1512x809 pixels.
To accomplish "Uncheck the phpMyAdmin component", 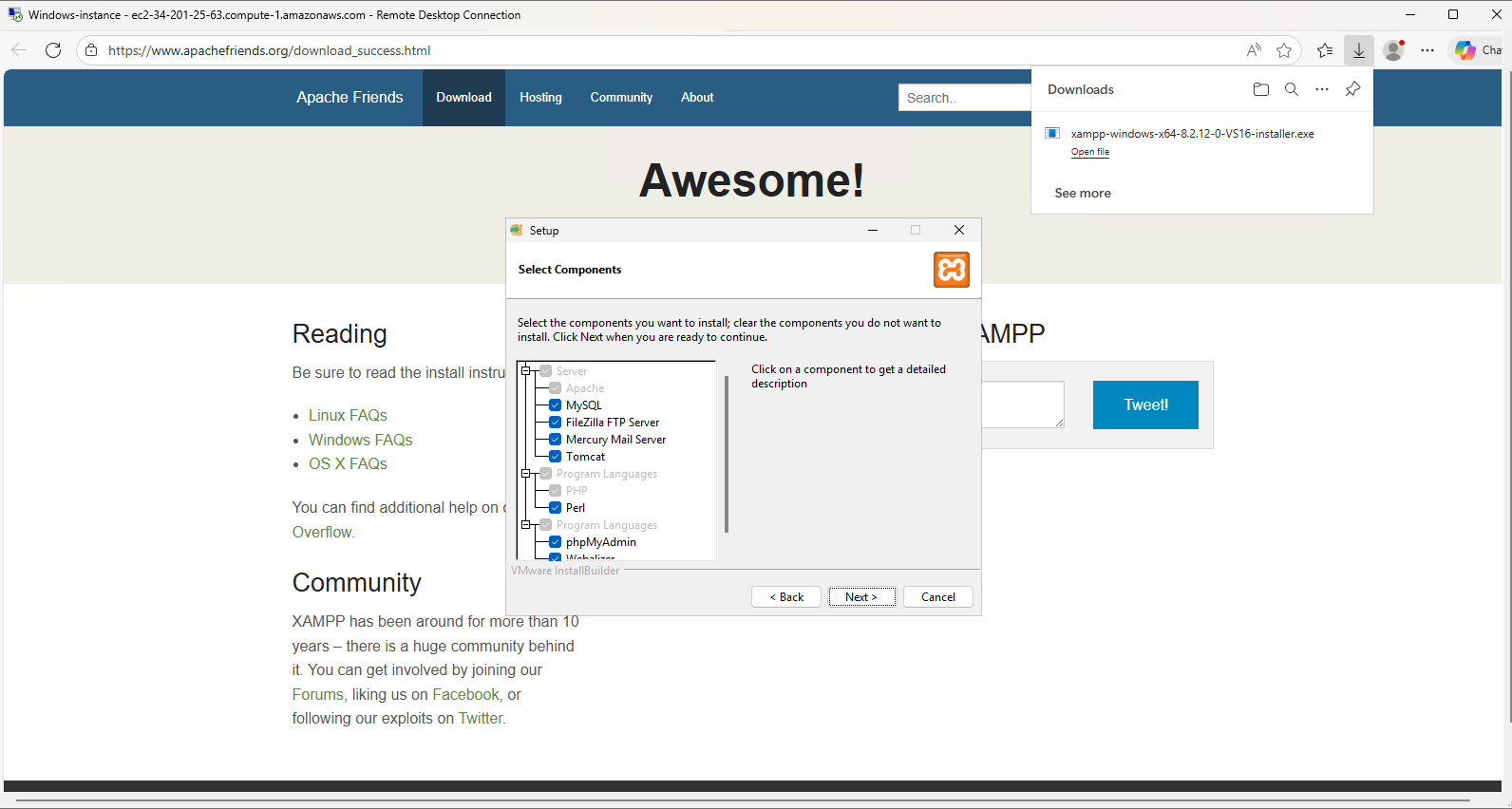I will point(556,542).
